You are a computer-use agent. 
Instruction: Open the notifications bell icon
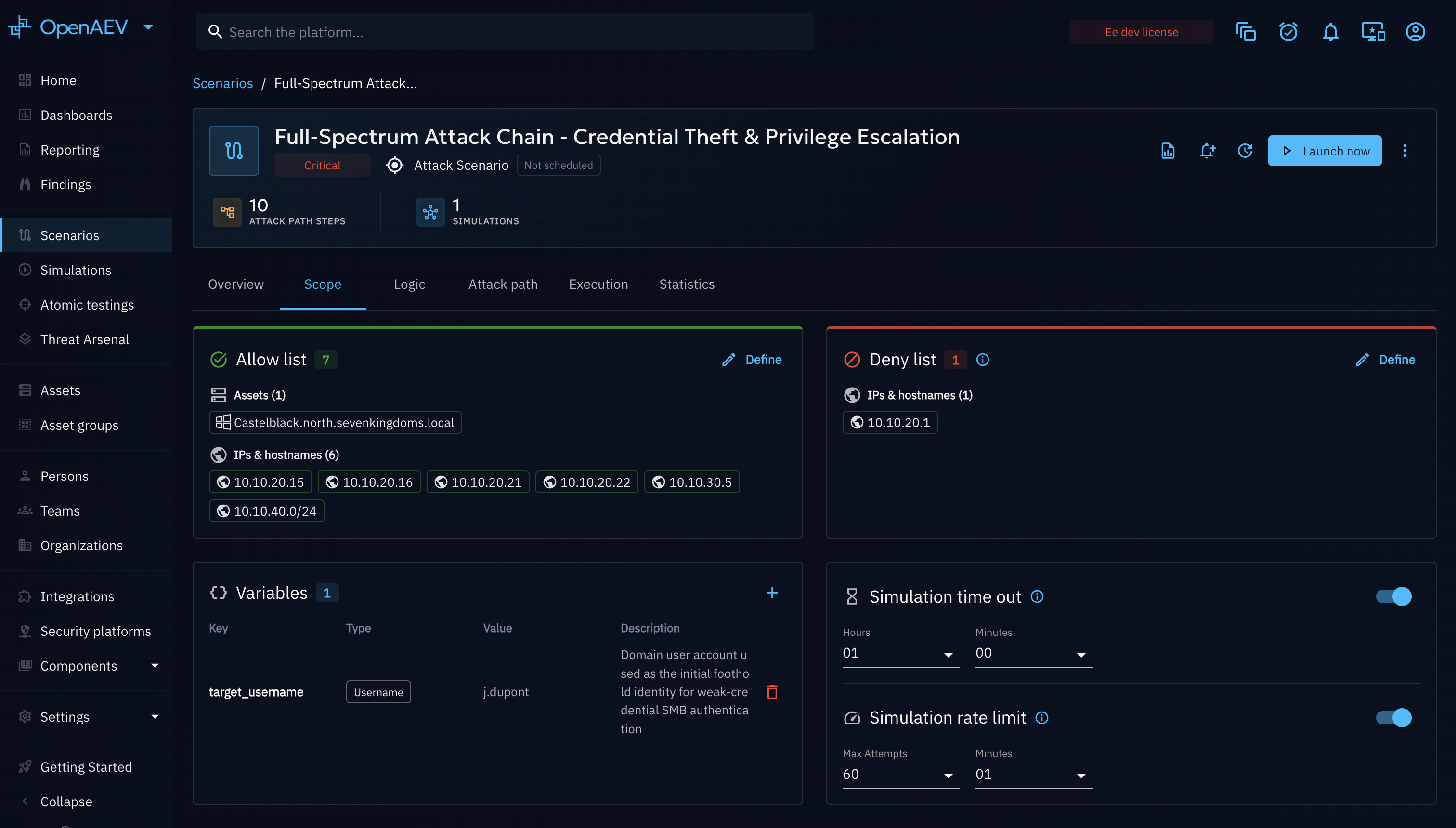(1330, 32)
